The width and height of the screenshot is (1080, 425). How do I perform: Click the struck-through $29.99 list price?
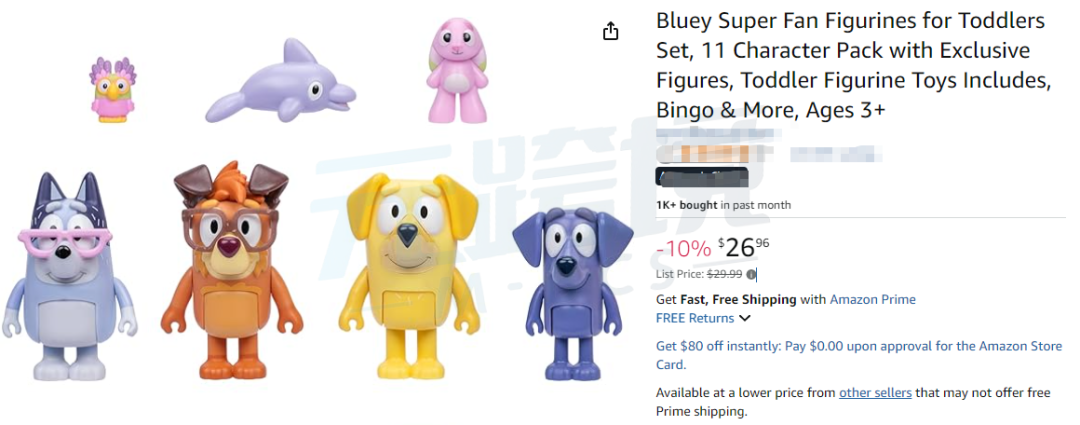tap(724, 274)
